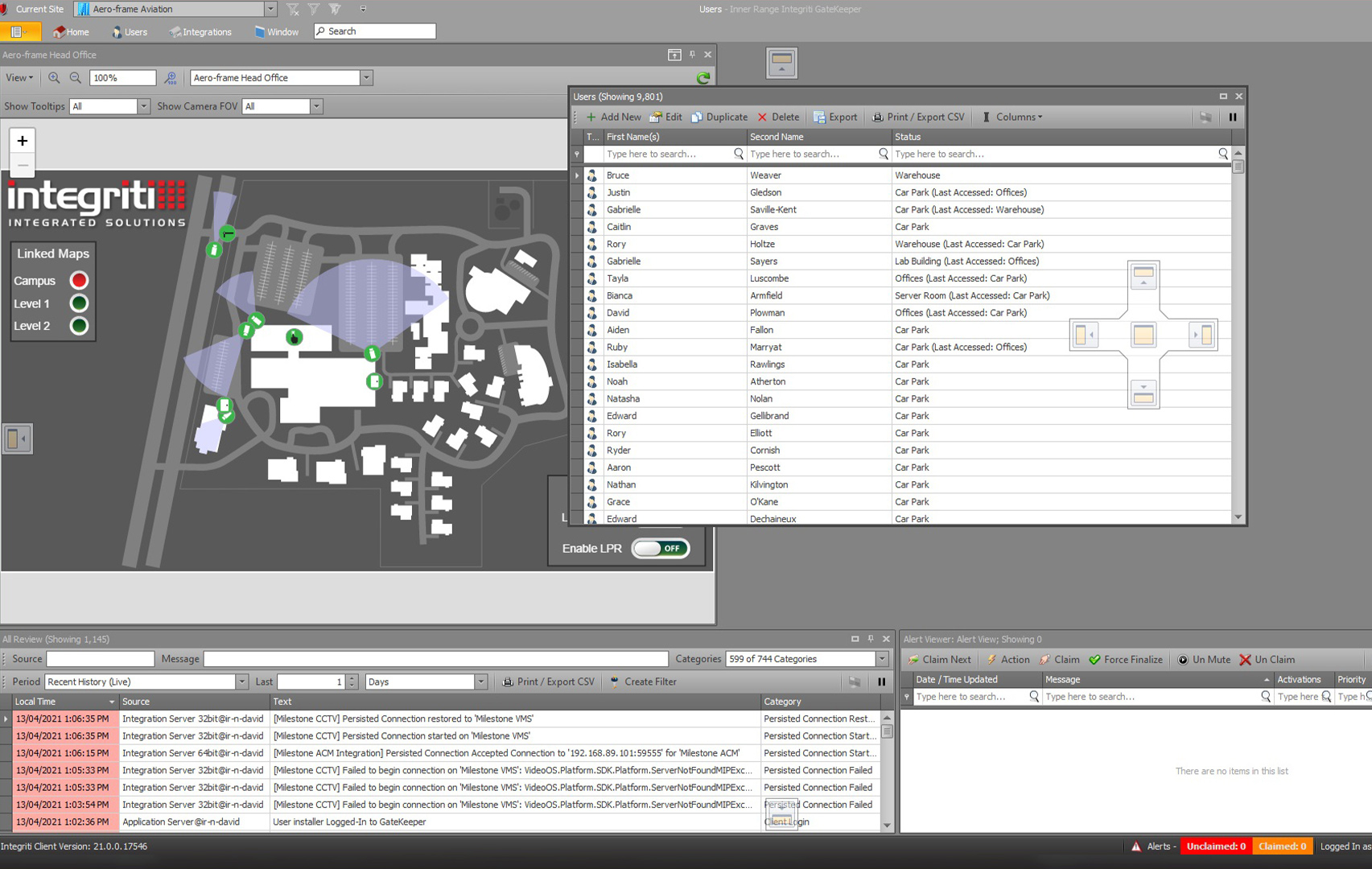Pause the All Review live feed
This screenshot has height=869, width=1372.
pyautogui.click(x=881, y=682)
